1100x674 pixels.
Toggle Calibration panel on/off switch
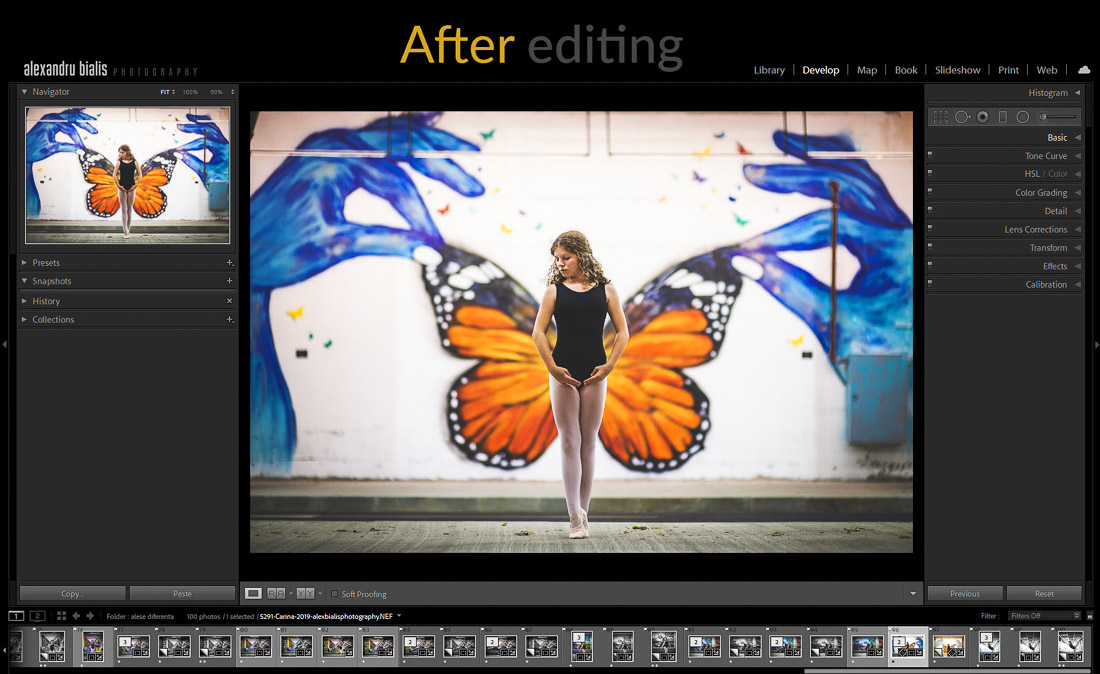(x=930, y=283)
